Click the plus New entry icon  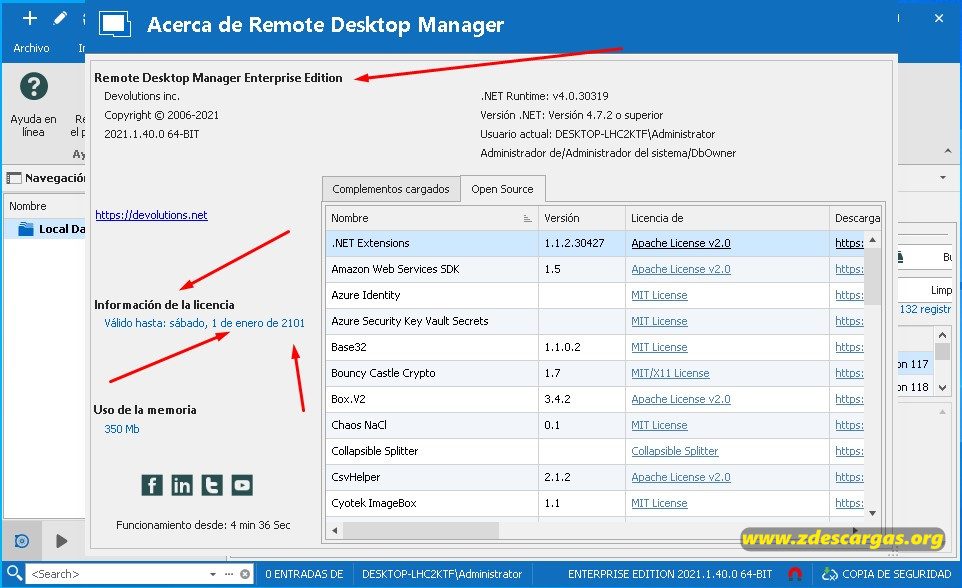(29, 18)
